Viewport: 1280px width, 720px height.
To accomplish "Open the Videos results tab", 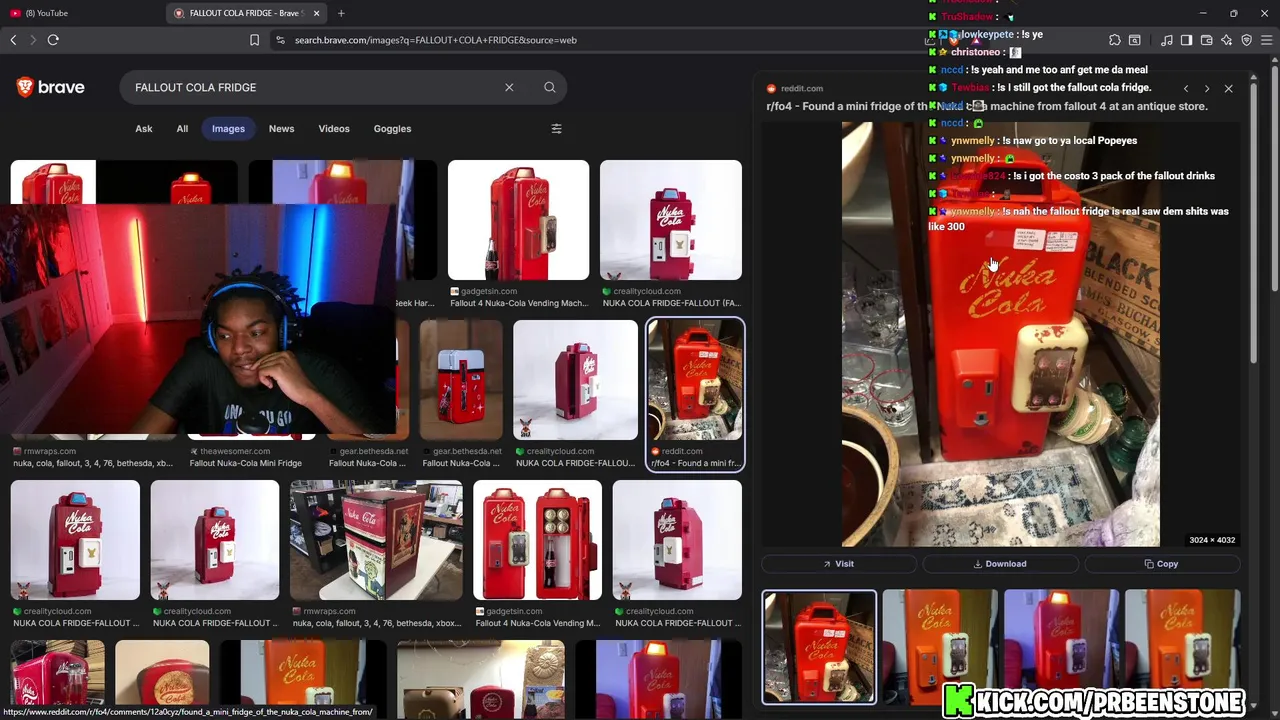I will (x=334, y=129).
